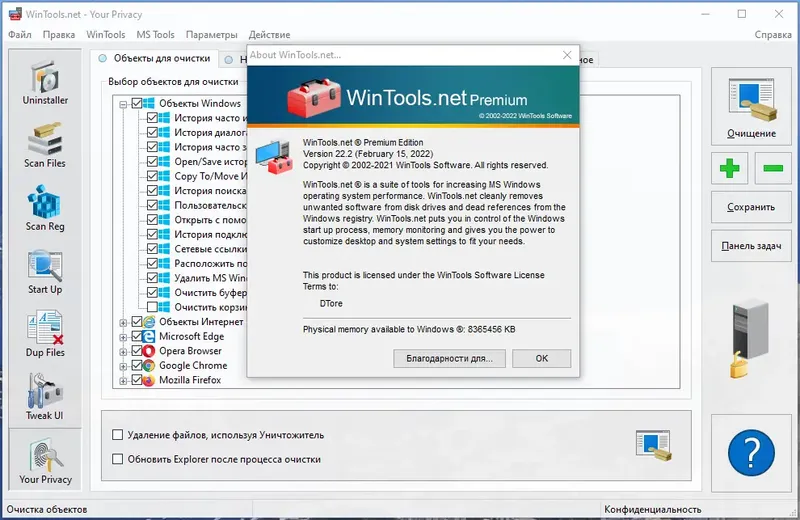Expand the Opera Browser node

123,352
